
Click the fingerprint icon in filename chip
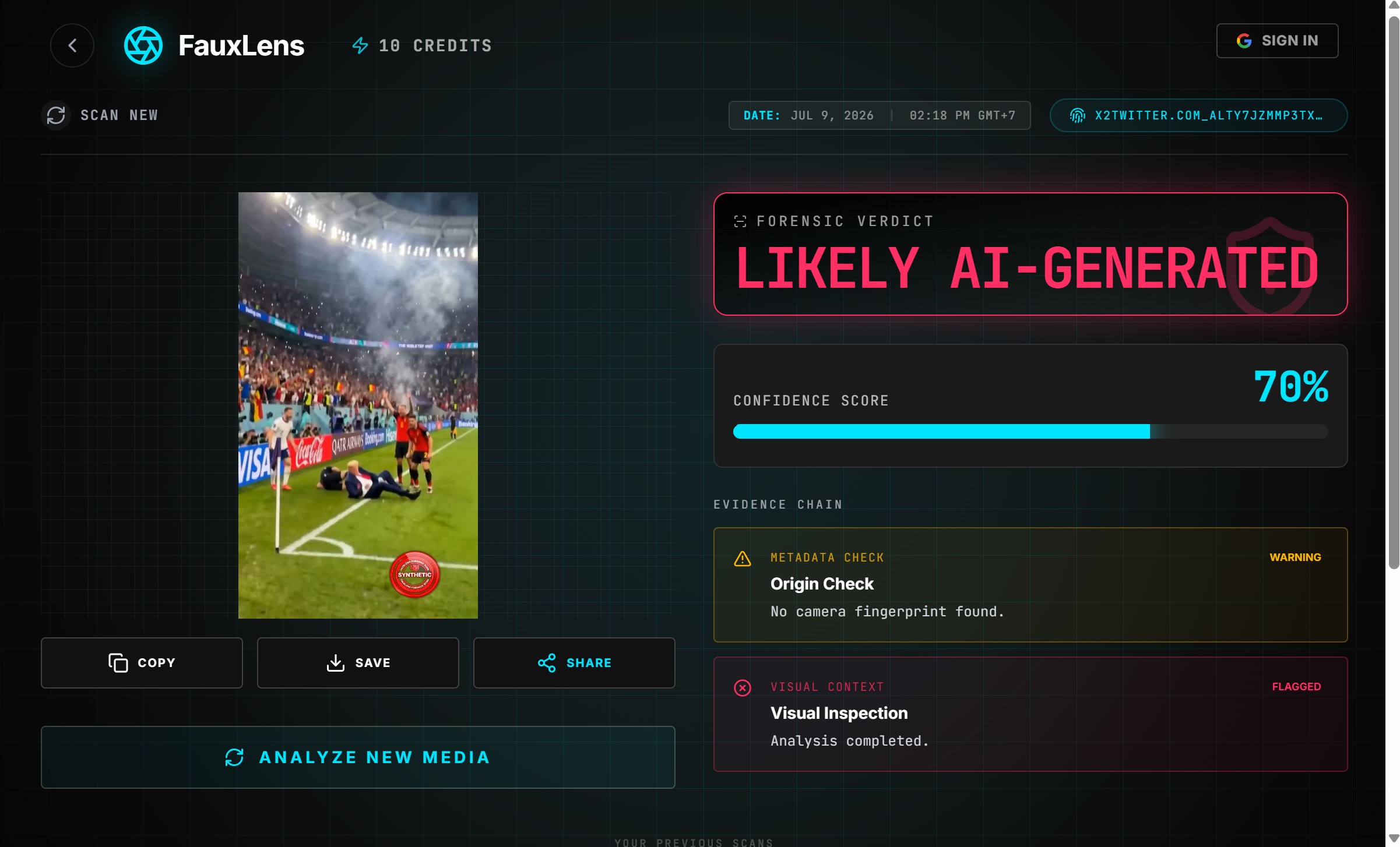1077,115
